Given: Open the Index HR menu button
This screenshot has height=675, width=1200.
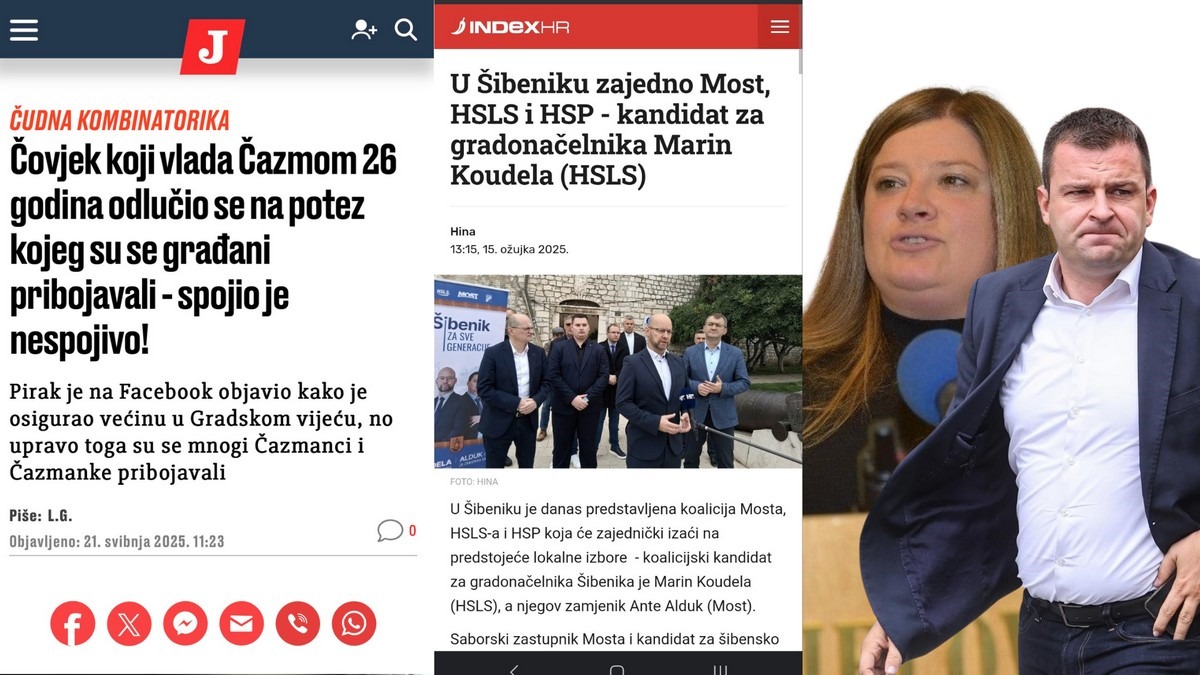Looking at the screenshot, I should tap(780, 27).
